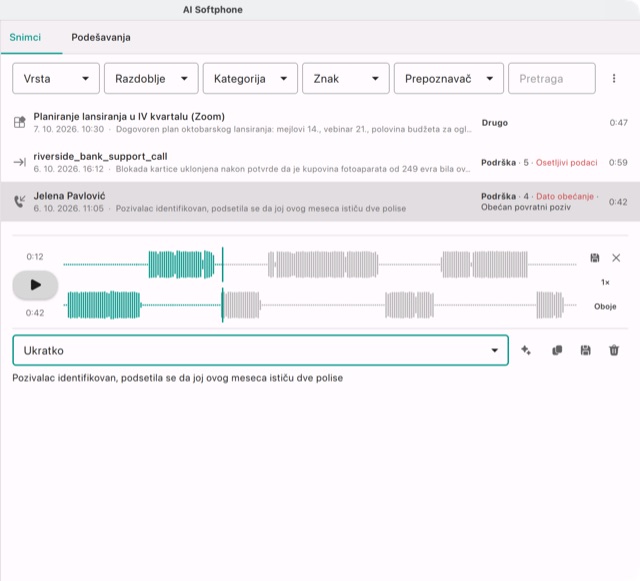Open the Kategorija filter dropdown
Screen dimensions: 640x581
(x=250, y=78)
